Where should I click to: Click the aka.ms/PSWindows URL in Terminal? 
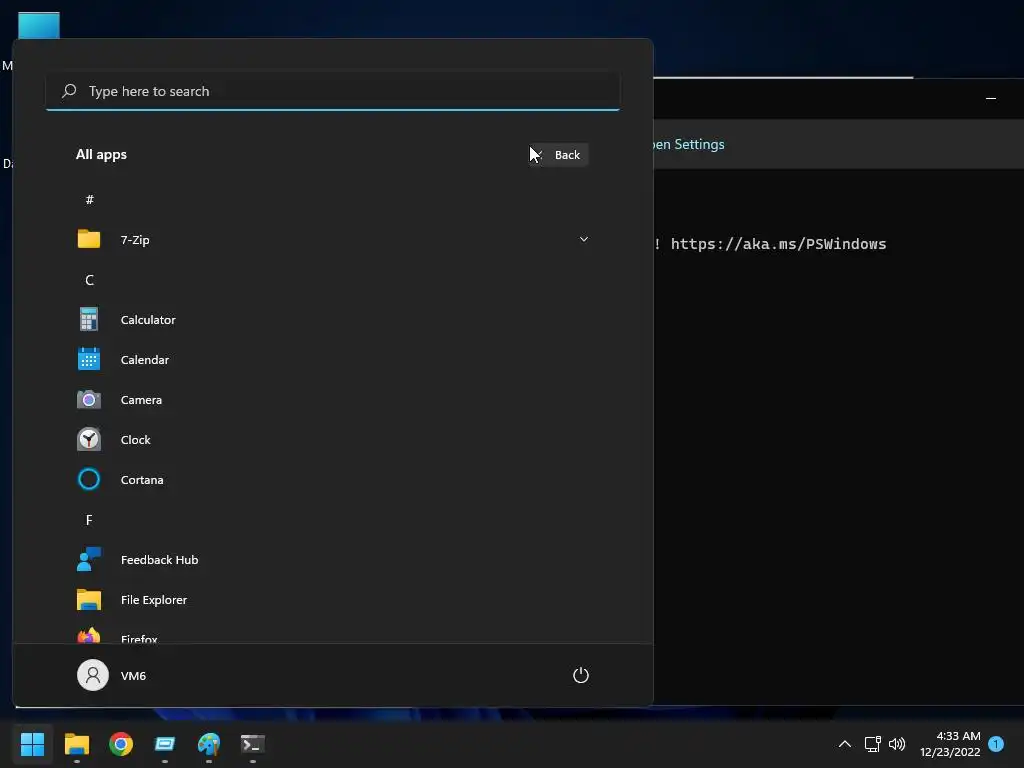(x=778, y=244)
